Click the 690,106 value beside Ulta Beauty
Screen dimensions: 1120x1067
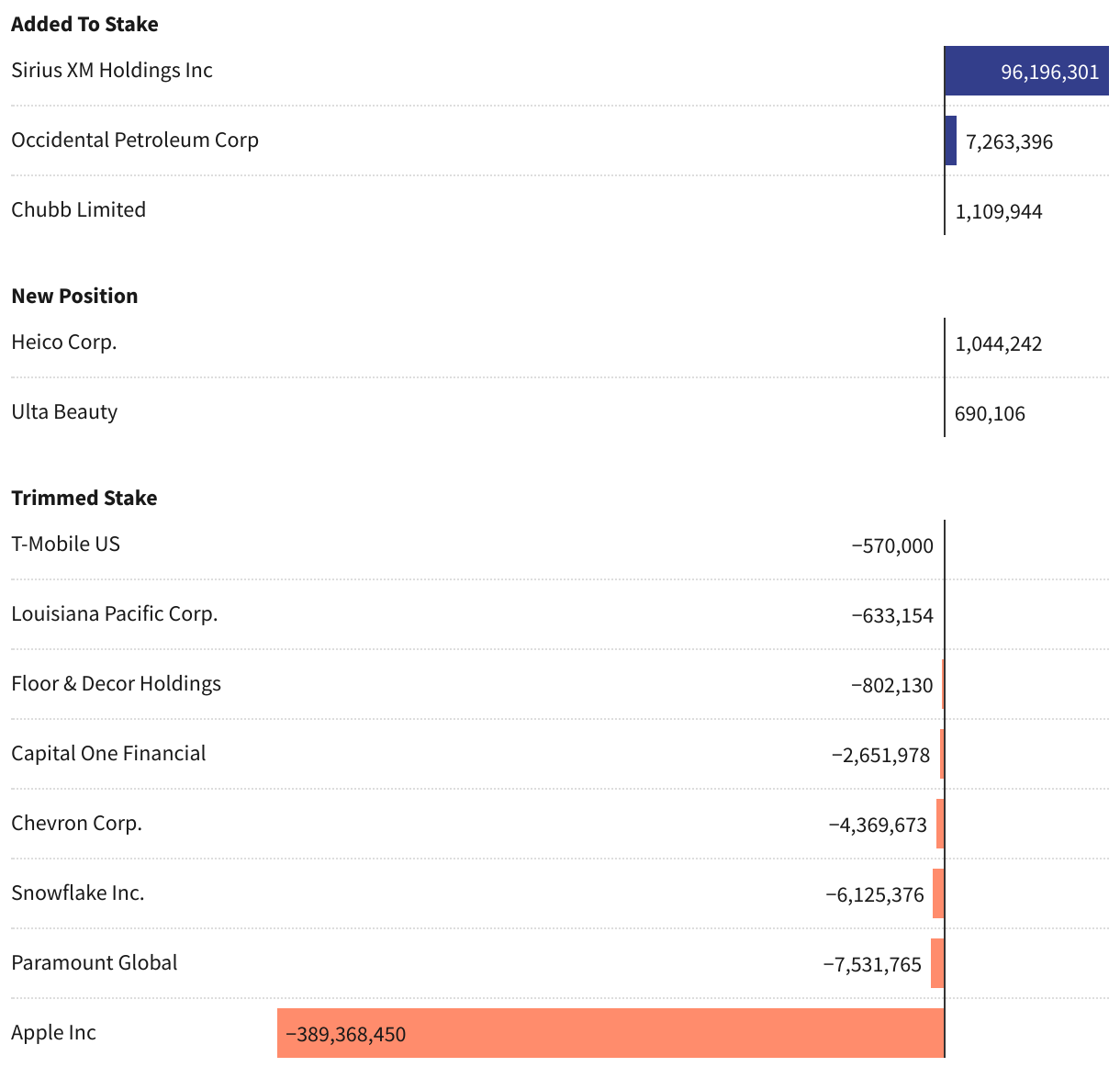[990, 414]
